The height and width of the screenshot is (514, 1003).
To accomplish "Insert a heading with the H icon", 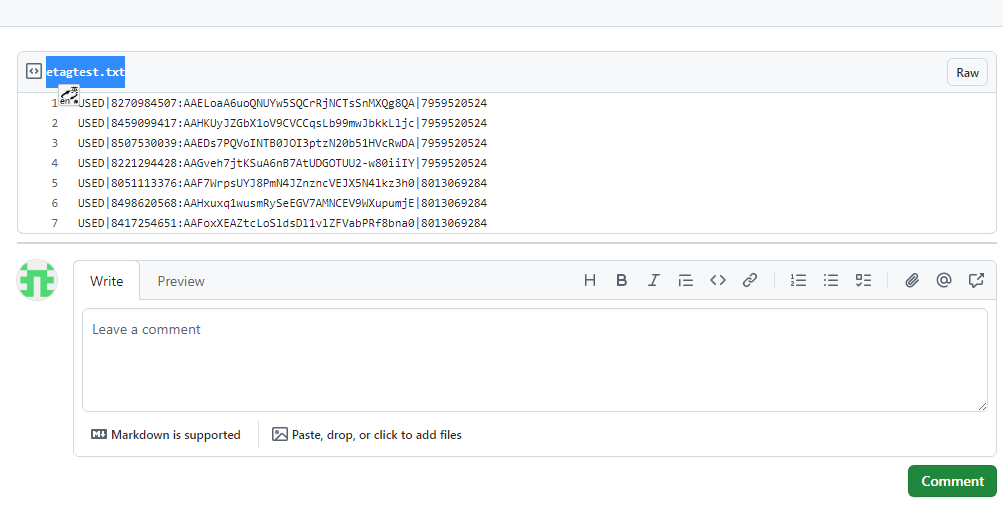I will pos(590,281).
